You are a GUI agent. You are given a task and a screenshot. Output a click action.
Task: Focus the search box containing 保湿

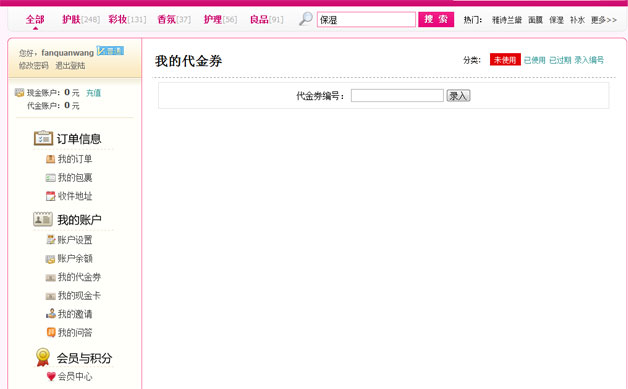click(366, 20)
